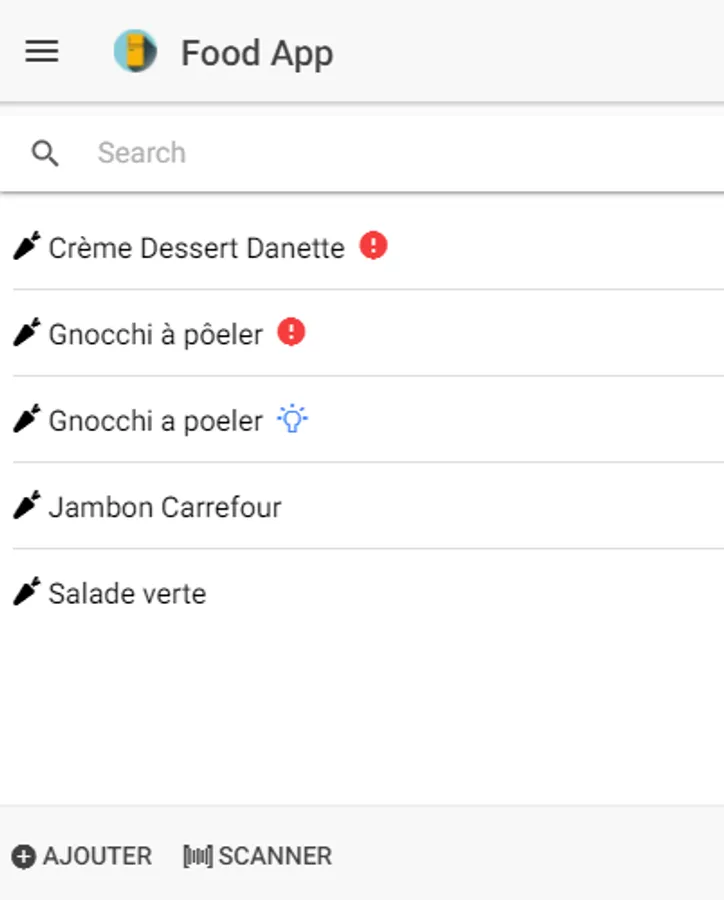The height and width of the screenshot is (900, 724).
Task: Click the Food App title text
Action: coord(257,53)
